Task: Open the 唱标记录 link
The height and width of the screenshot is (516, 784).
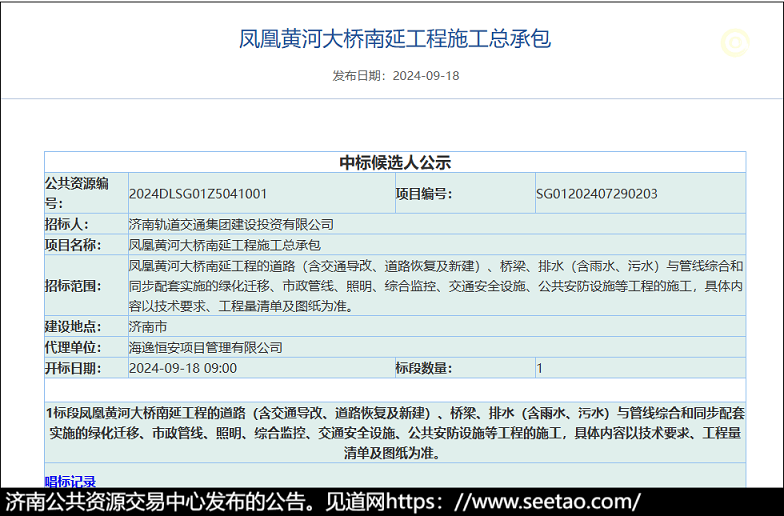Action: pyautogui.click(x=70, y=481)
